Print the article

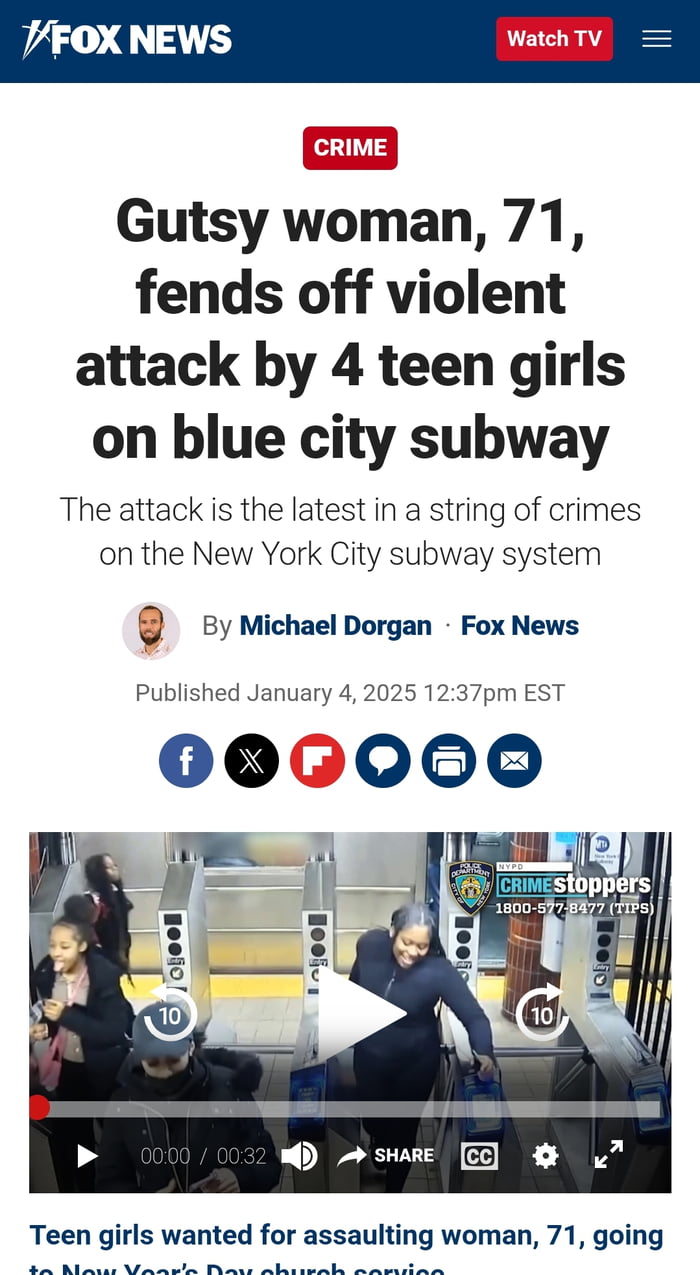[x=449, y=761]
